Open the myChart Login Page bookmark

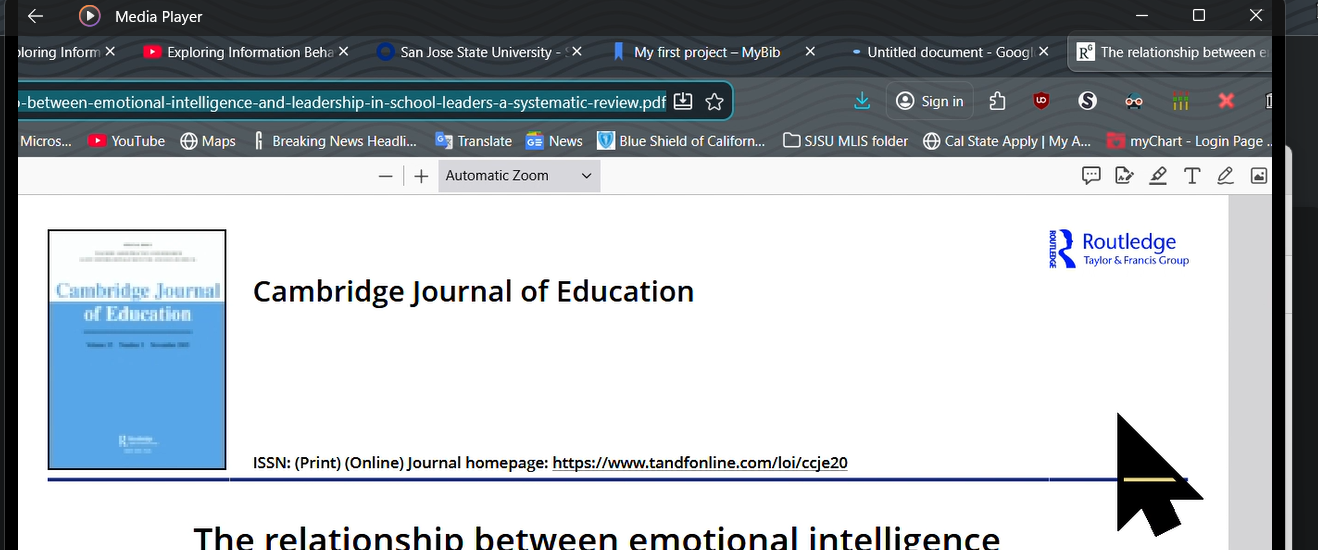(x=1188, y=141)
